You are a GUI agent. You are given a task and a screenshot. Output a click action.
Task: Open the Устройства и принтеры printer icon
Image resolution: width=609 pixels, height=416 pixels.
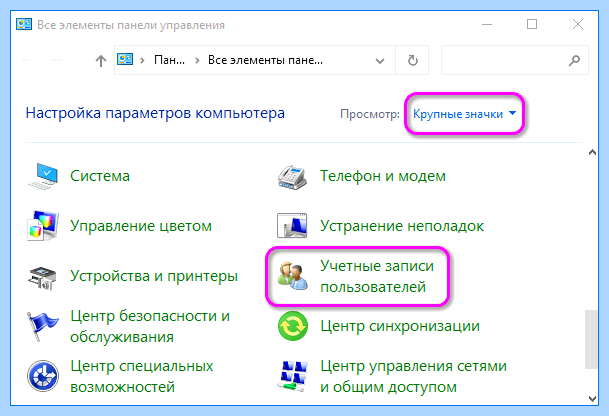[42, 278]
